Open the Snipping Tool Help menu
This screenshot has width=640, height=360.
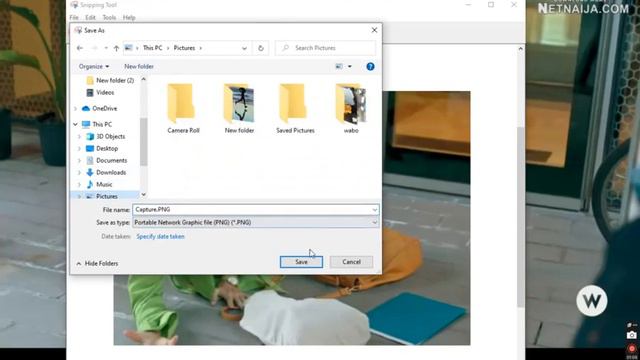129,18
